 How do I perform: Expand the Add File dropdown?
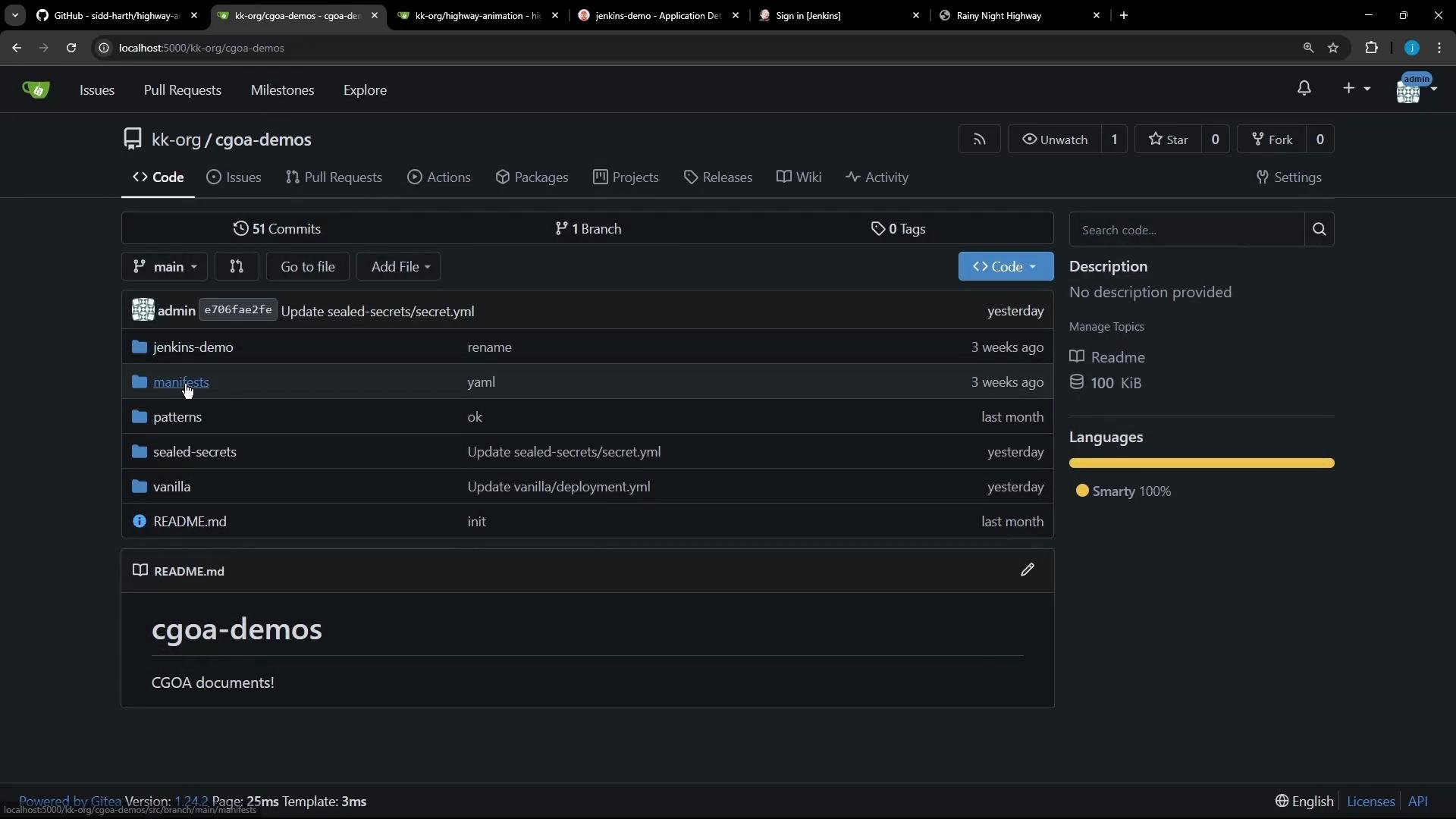(398, 267)
